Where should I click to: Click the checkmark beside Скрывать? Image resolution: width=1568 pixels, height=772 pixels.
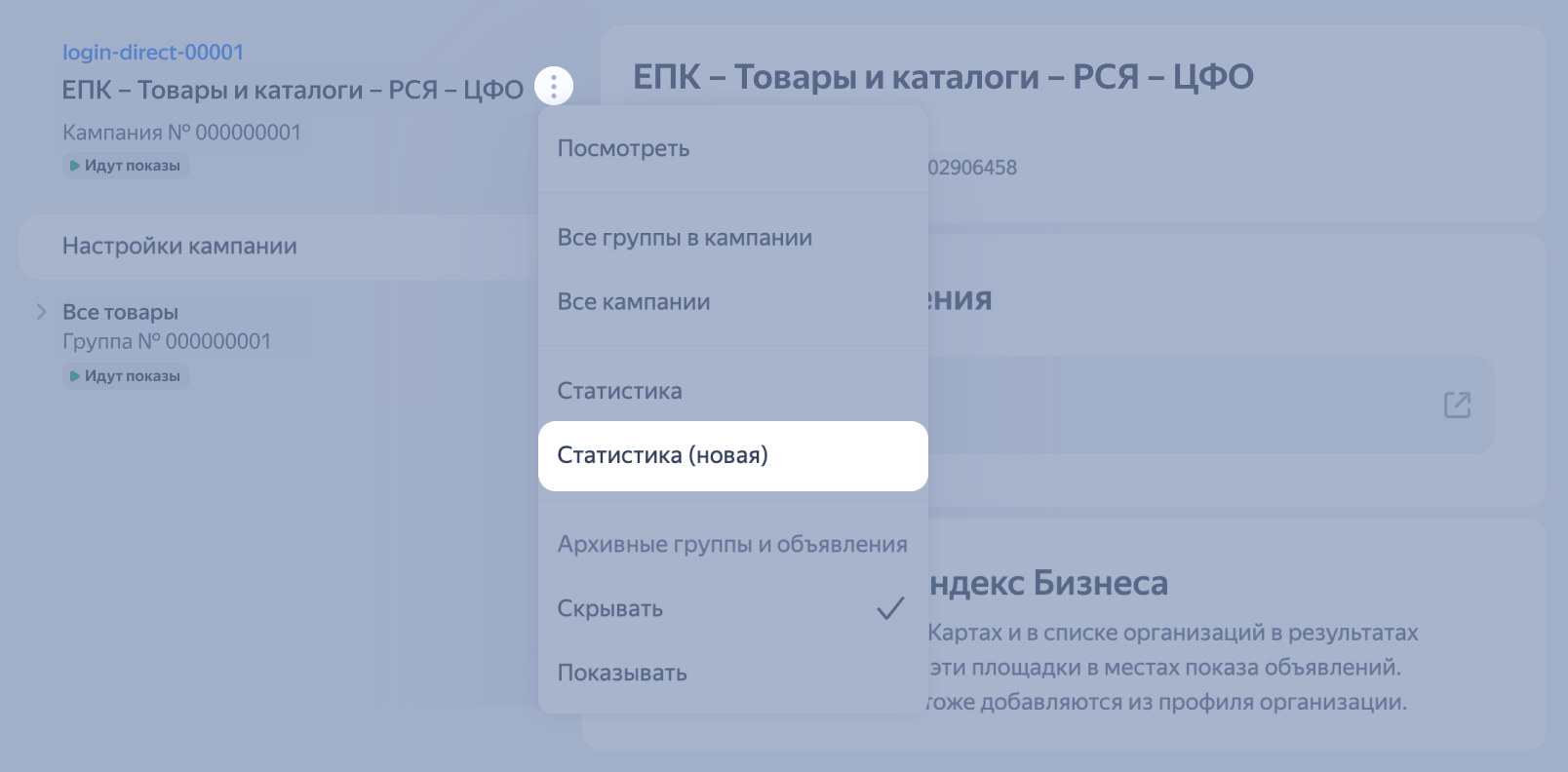[x=889, y=609]
